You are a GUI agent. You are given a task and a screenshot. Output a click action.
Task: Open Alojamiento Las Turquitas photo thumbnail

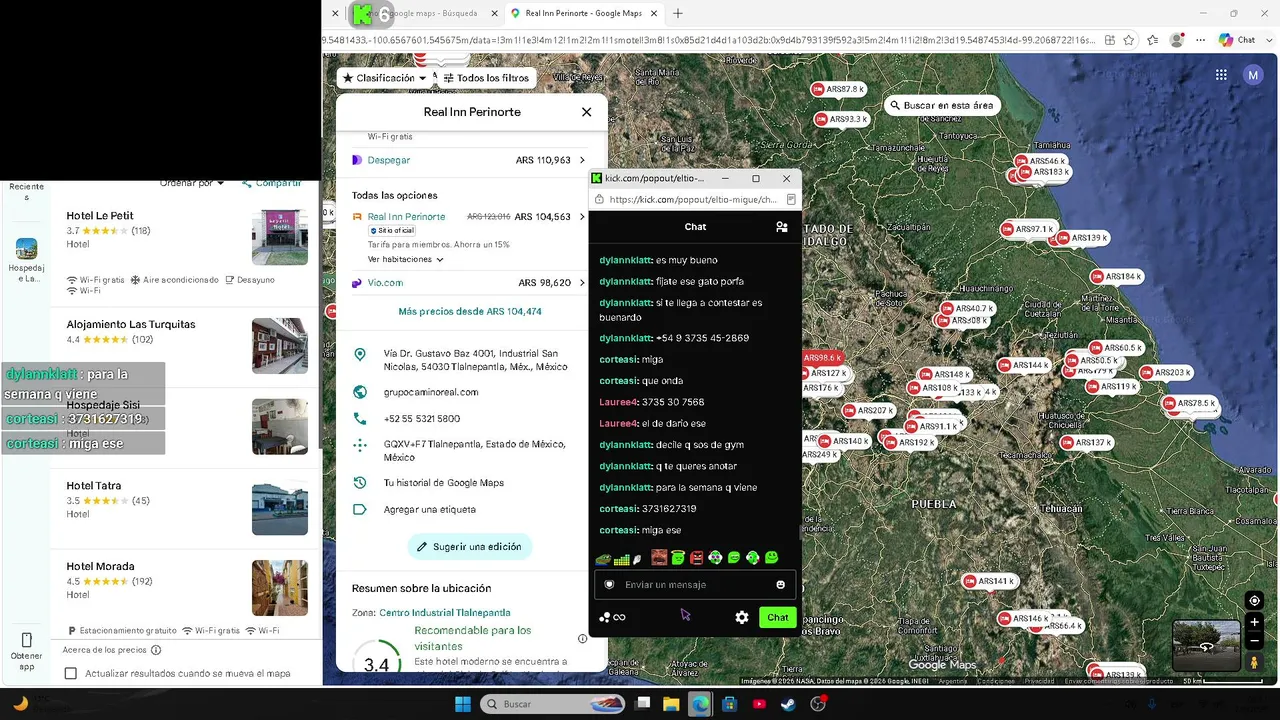280,346
